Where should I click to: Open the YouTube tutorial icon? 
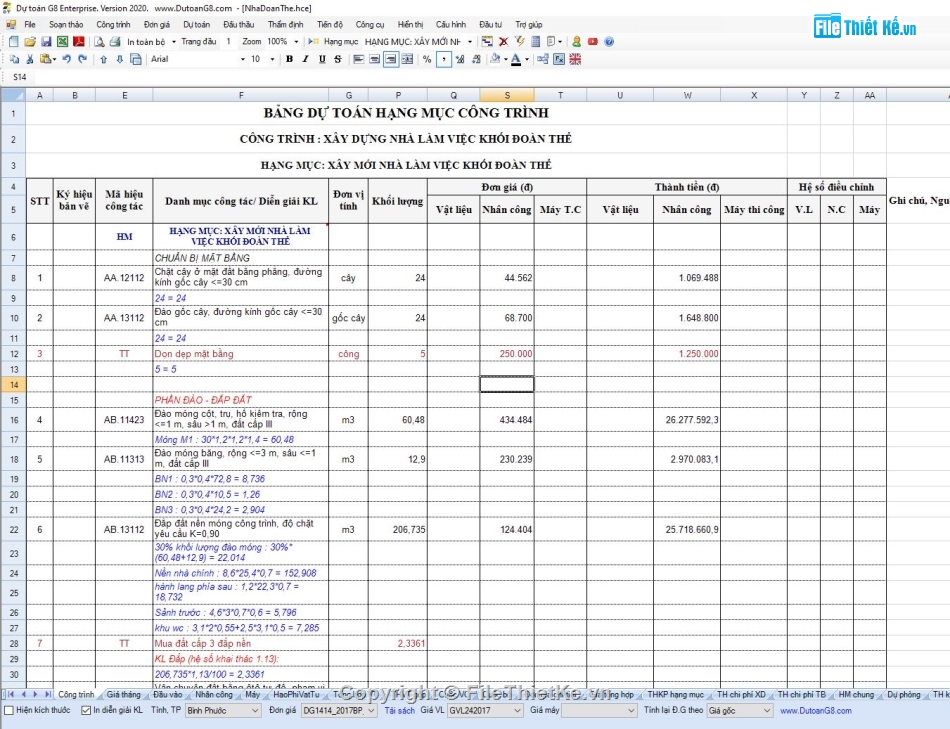(x=593, y=42)
